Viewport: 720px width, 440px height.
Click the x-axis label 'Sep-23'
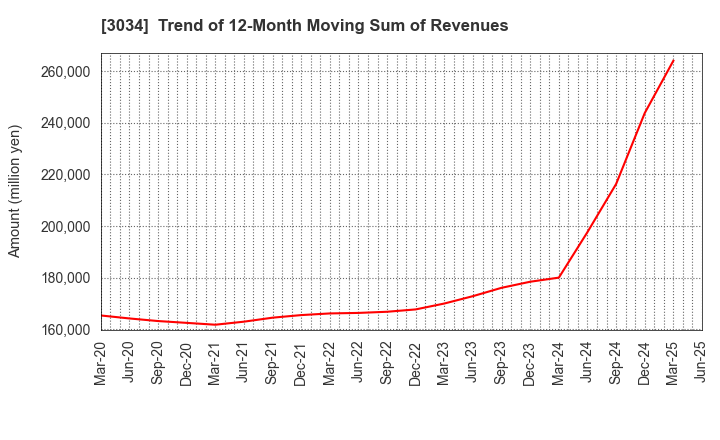coord(501,363)
